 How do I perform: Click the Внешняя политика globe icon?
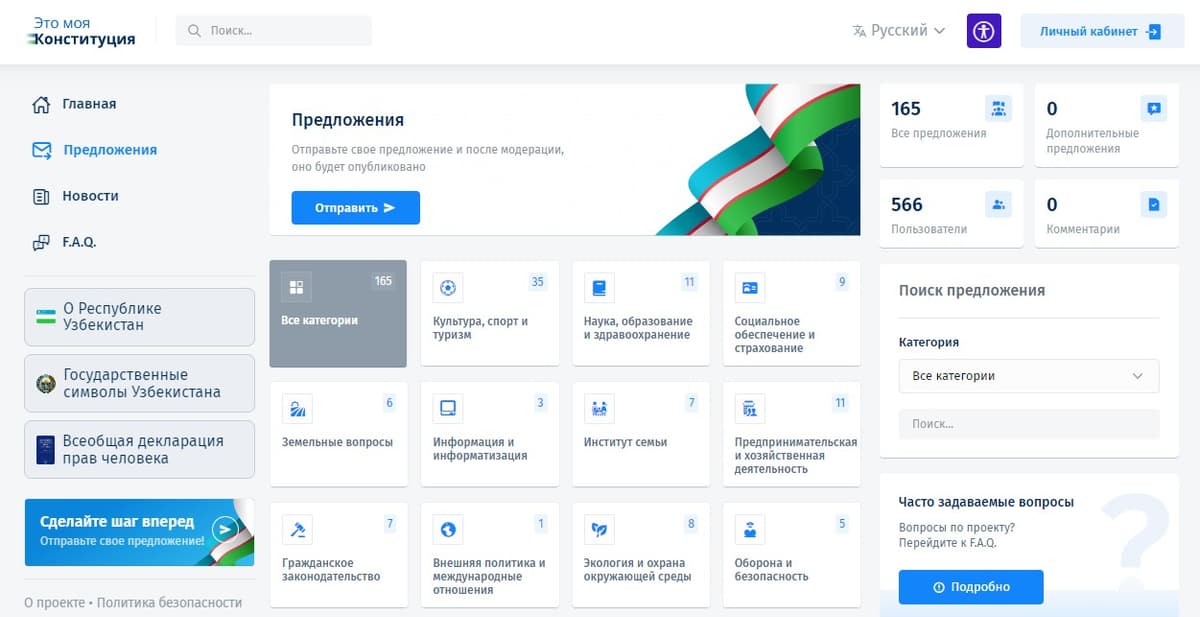tap(447, 529)
